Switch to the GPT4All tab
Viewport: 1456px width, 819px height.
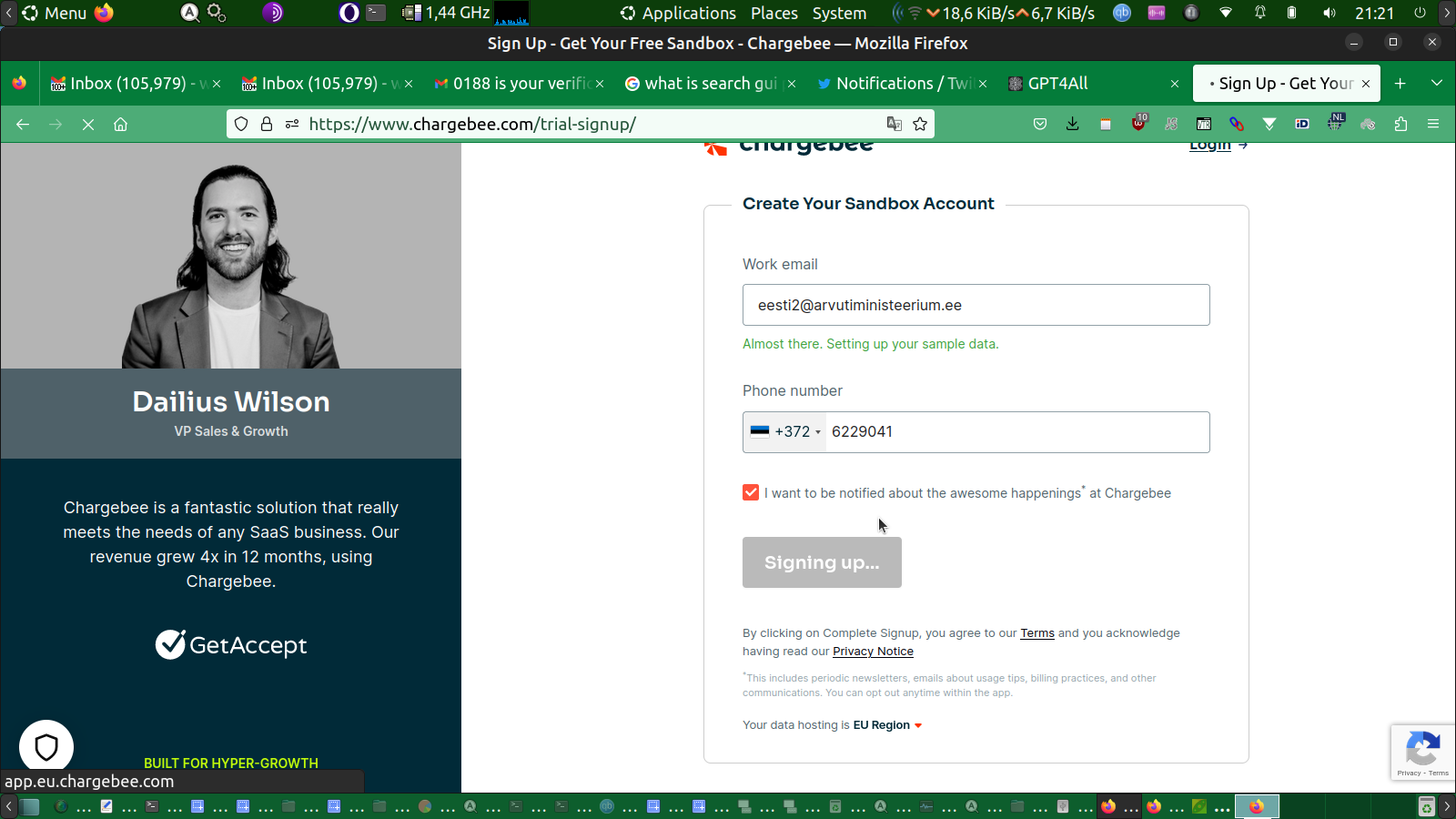(x=1093, y=84)
